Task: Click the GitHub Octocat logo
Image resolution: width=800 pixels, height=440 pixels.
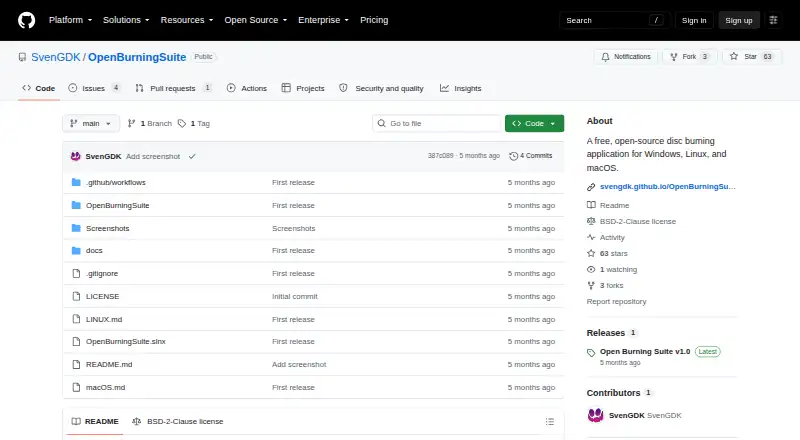Action: pyautogui.click(x=27, y=20)
